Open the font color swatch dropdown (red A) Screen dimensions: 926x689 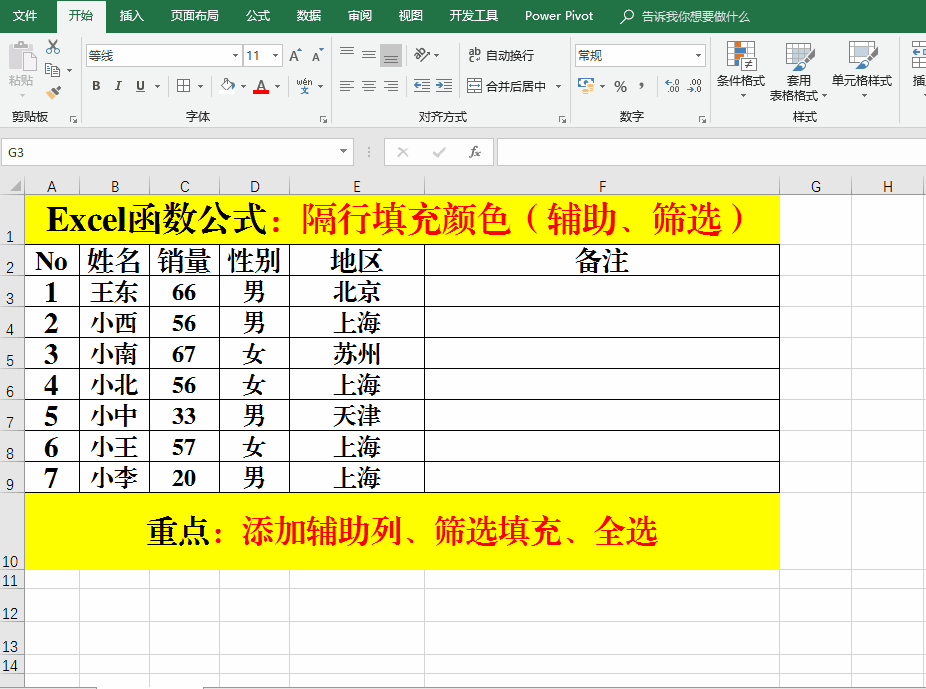point(276,85)
